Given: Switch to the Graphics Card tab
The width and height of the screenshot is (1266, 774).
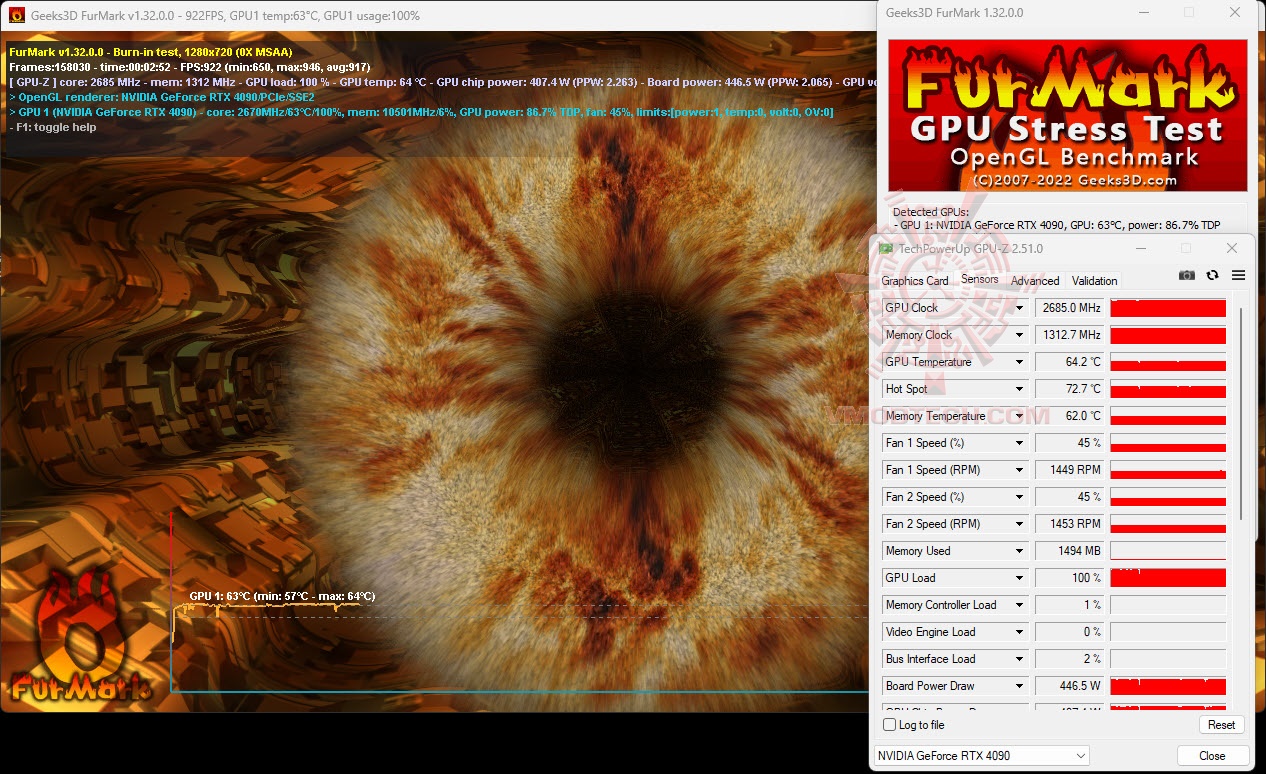Looking at the screenshot, I should [915, 281].
